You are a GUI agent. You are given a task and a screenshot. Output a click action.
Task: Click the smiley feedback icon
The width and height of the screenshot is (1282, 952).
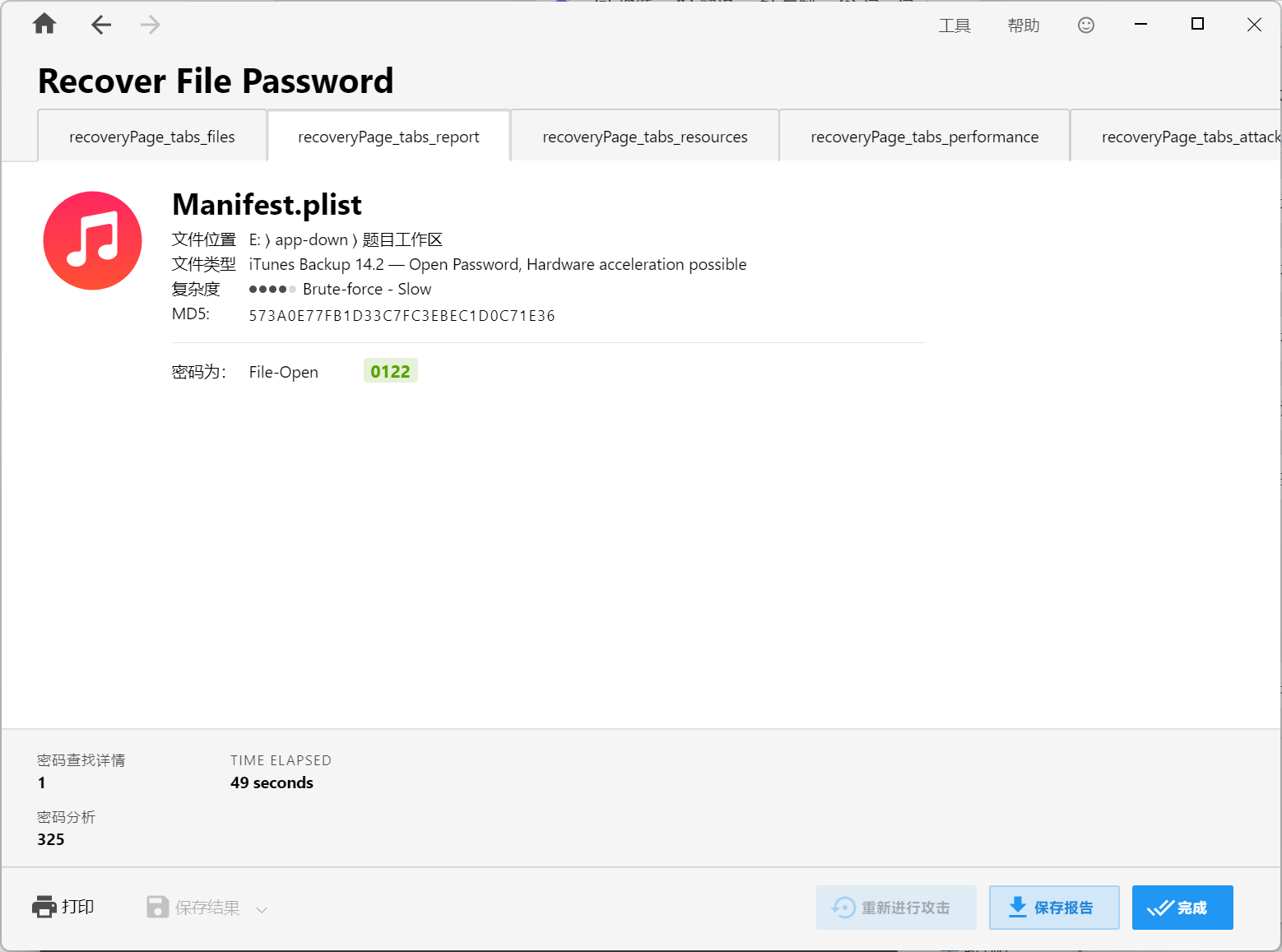pyautogui.click(x=1086, y=26)
